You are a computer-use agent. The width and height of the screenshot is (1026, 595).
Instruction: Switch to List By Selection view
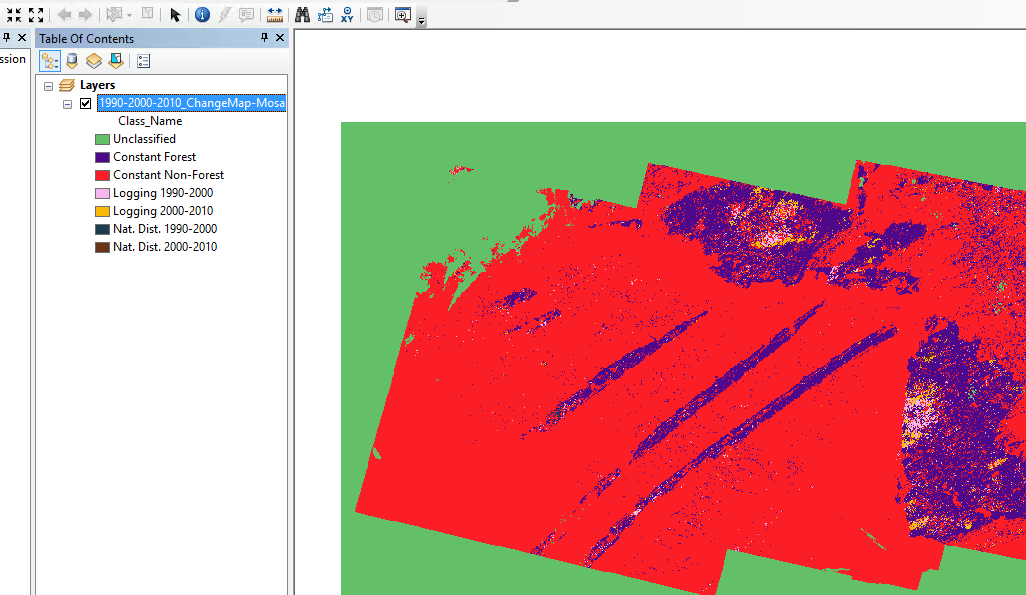(116, 61)
